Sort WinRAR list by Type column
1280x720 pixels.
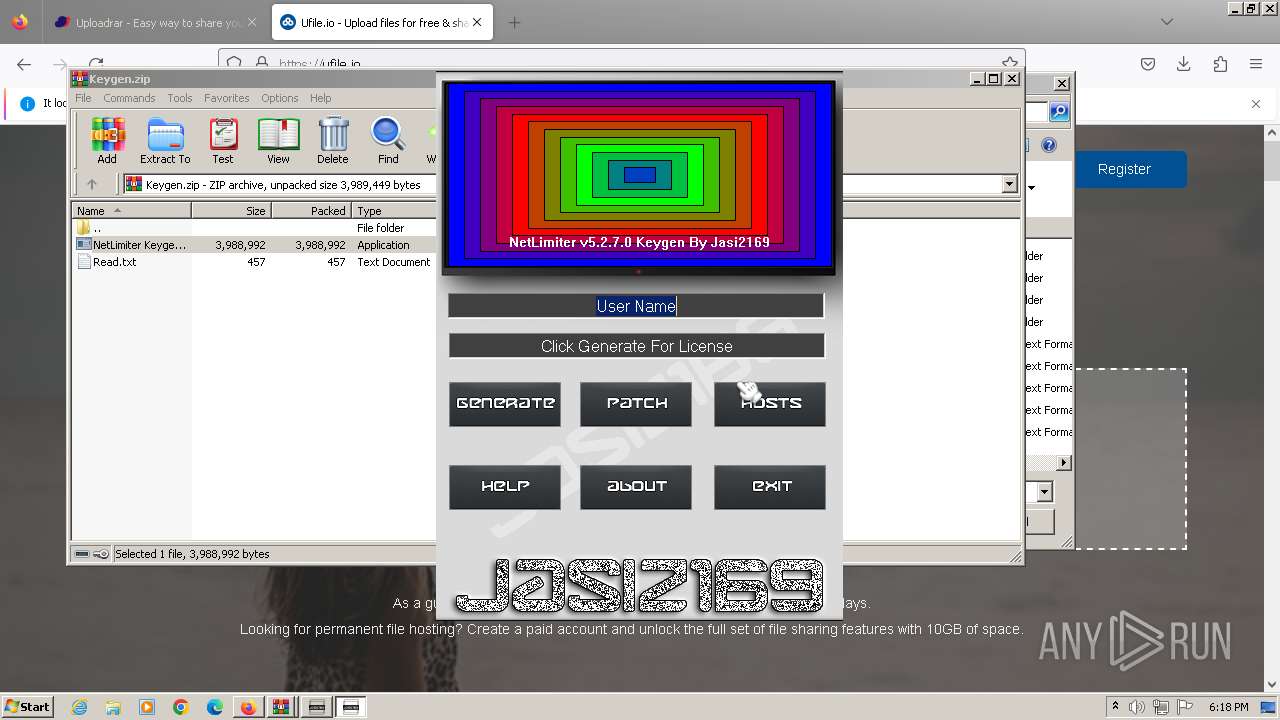[x=394, y=211]
